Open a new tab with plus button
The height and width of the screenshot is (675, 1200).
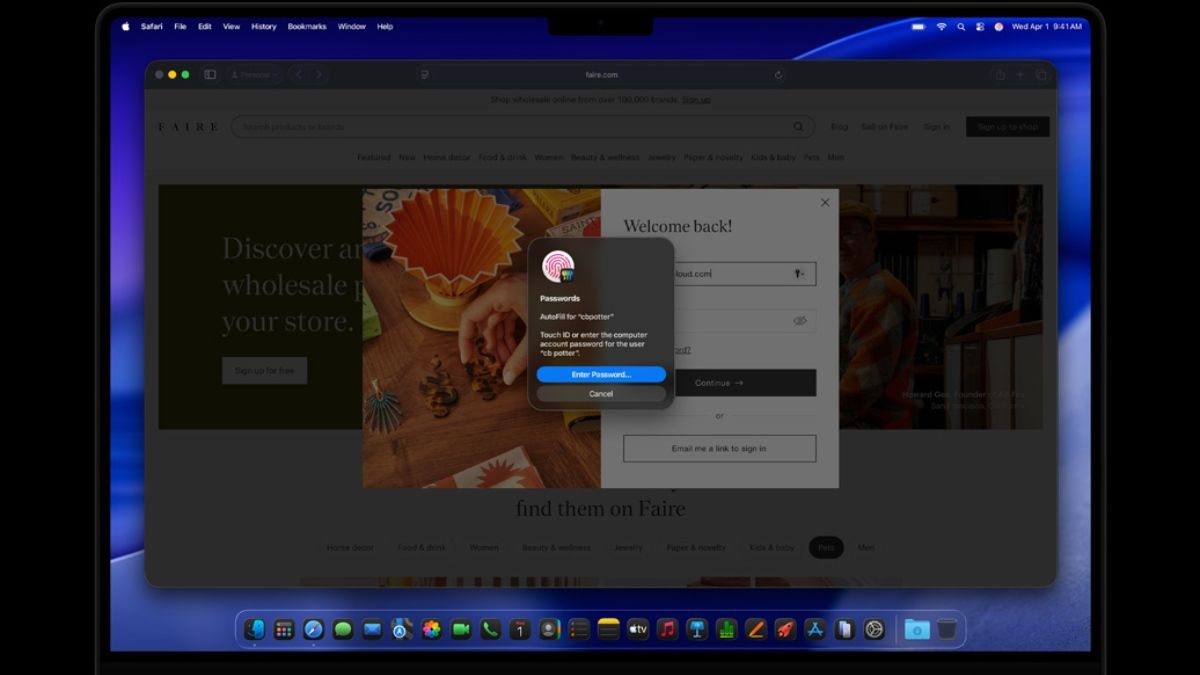1020,75
